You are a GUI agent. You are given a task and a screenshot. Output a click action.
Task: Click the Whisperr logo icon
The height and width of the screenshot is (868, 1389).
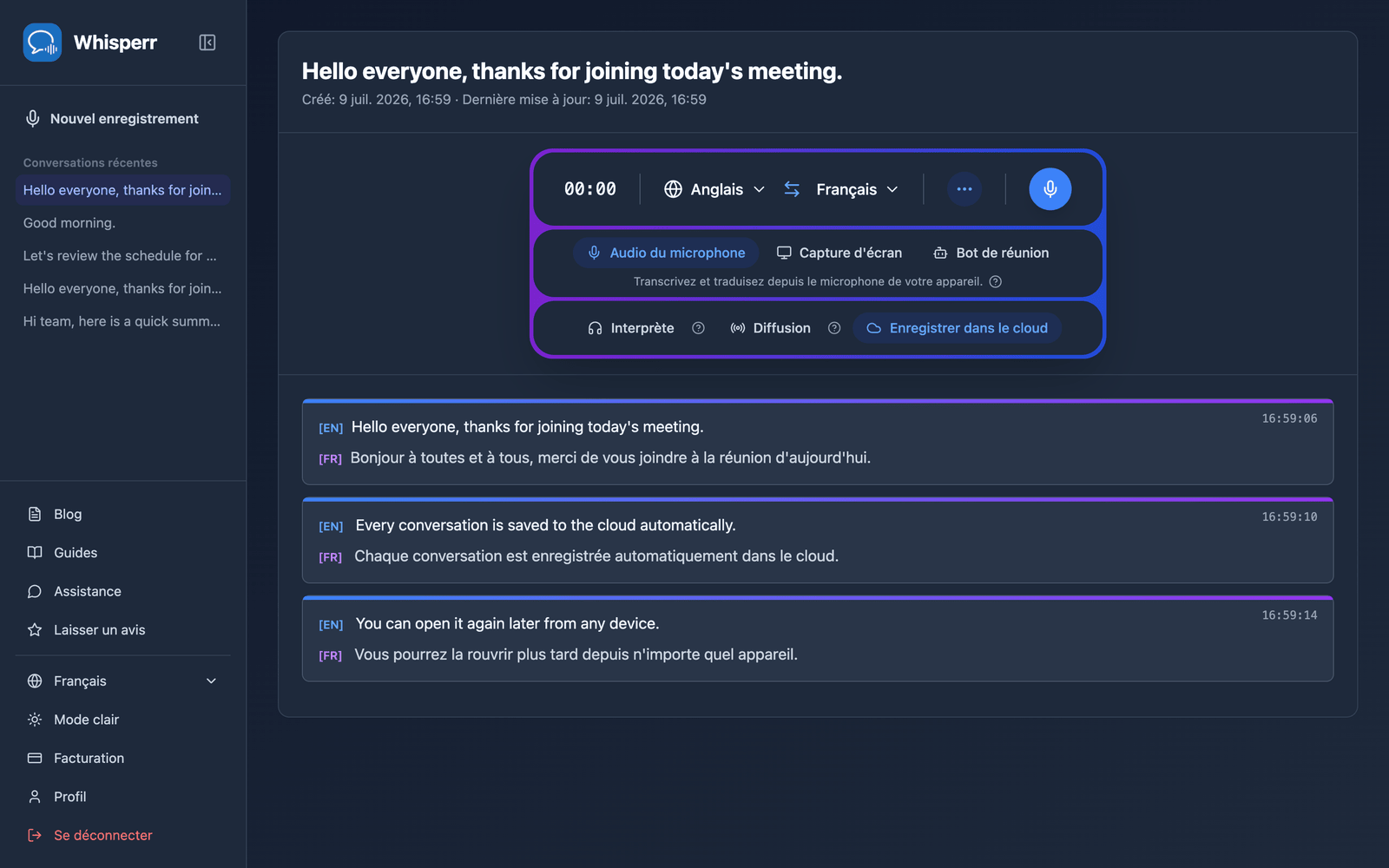tap(43, 43)
